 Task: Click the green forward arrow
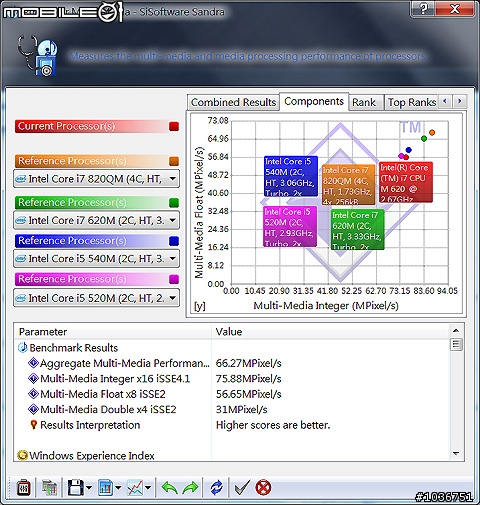(x=190, y=488)
